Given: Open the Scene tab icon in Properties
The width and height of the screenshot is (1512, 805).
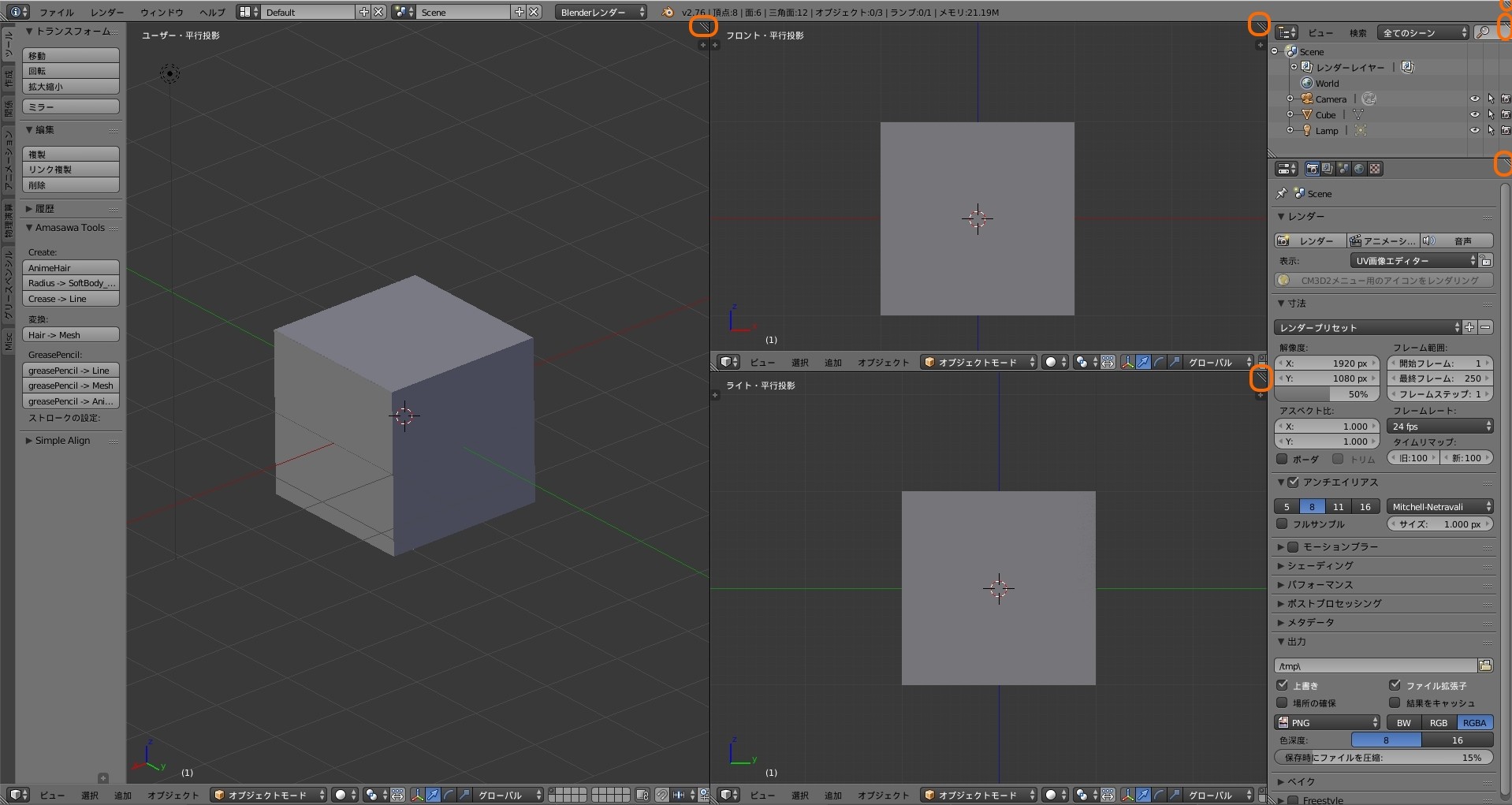Looking at the screenshot, I should point(1343,169).
